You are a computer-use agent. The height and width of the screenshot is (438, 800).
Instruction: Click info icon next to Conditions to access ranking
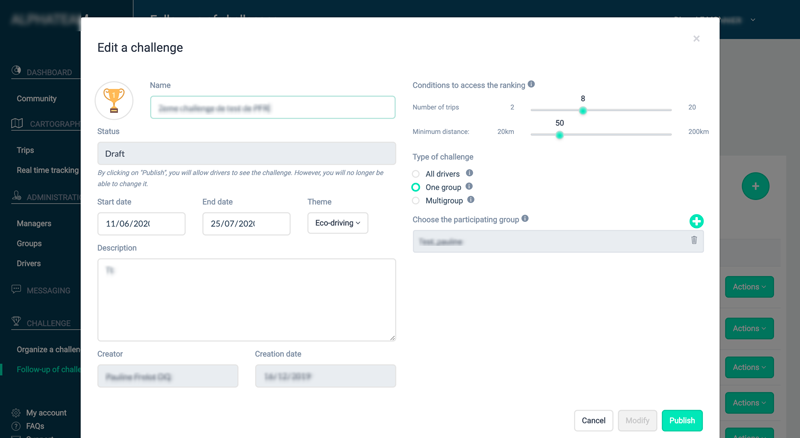click(x=531, y=85)
